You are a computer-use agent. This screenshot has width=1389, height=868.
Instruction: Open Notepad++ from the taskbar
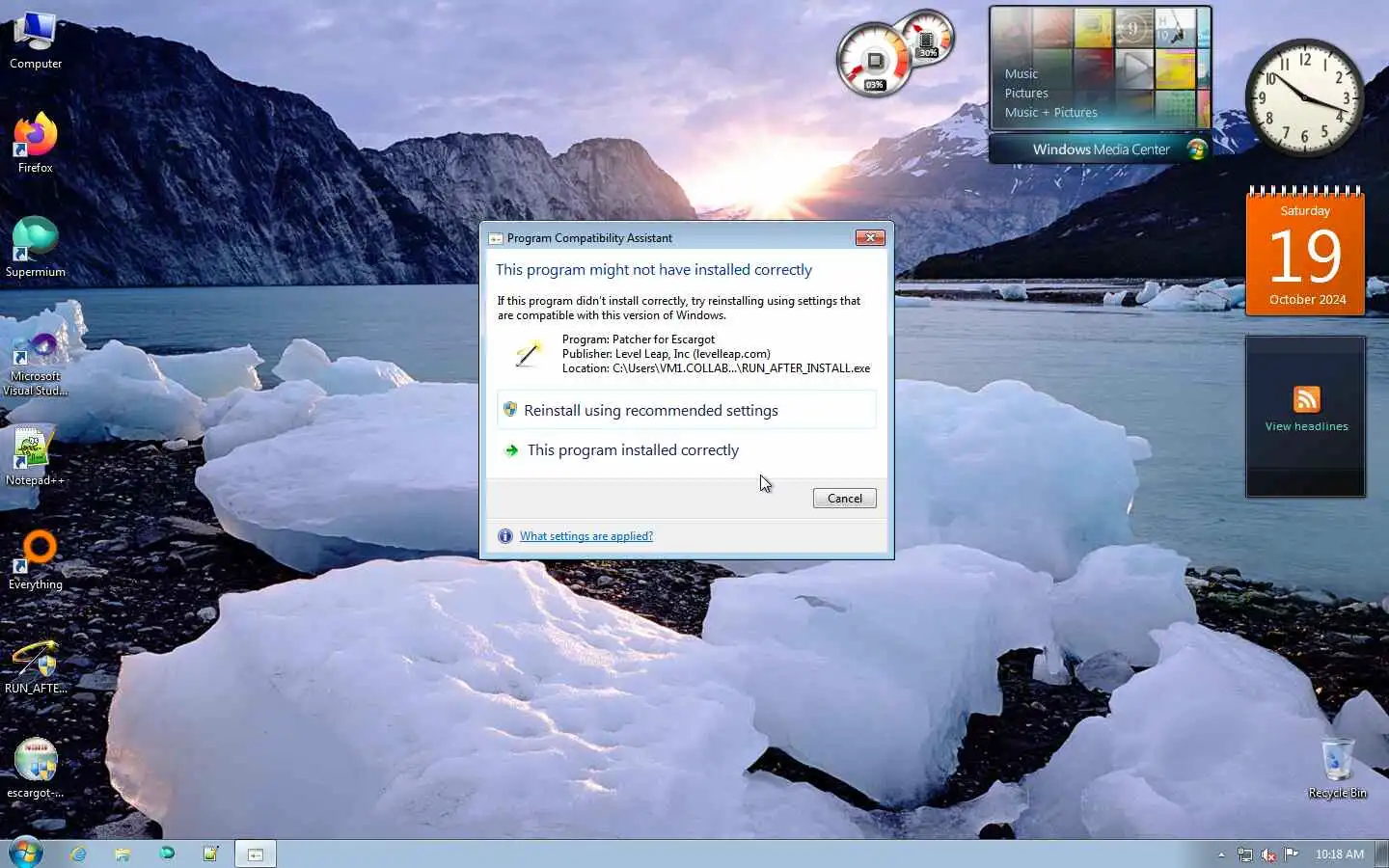[211, 854]
